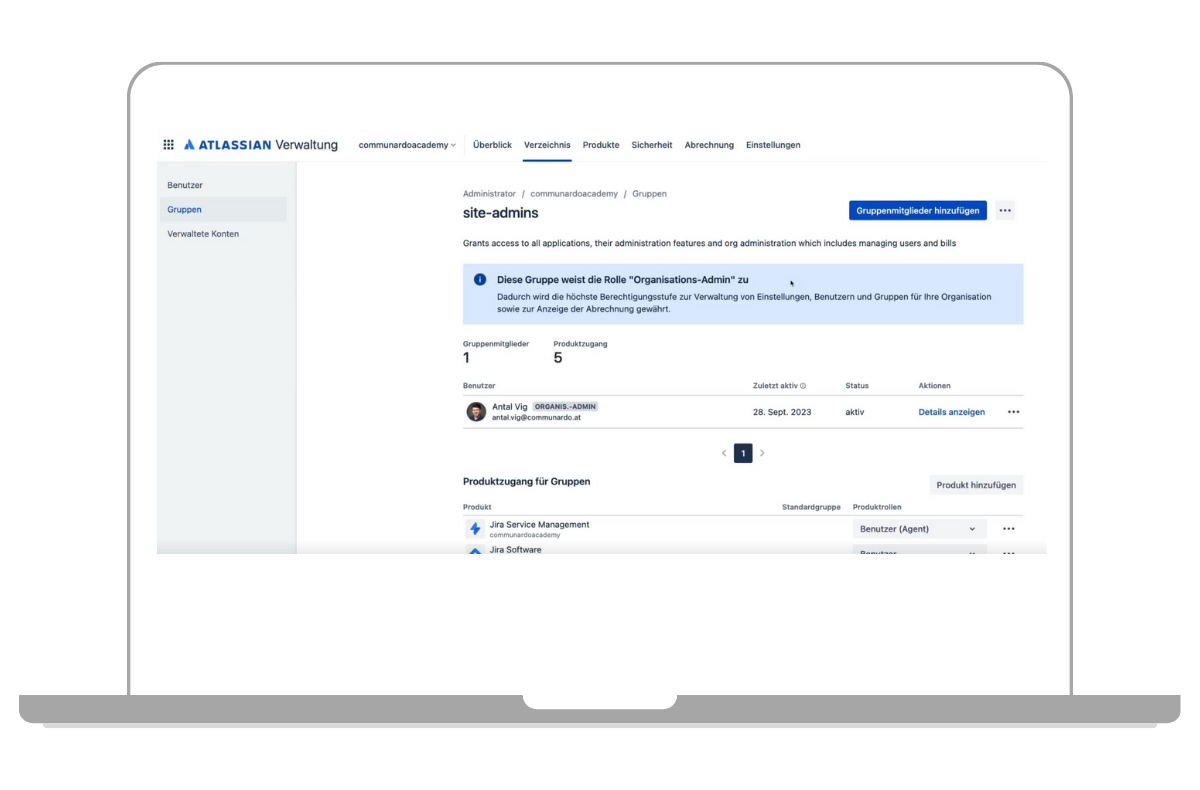The width and height of the screenshot is (1200, 790).
Task: Click the ORGANIS.-ADMIN badge
Action: (565, 407)
